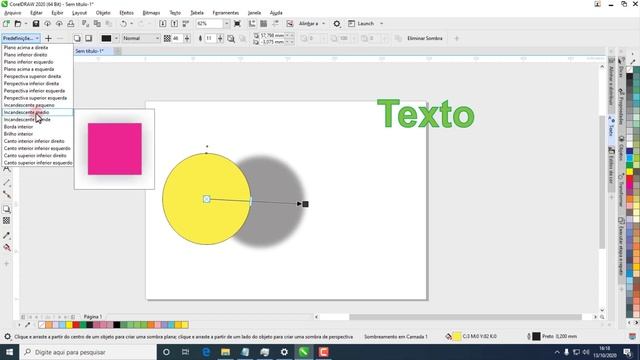640x360 pixels.
Task: Select the Text tool in the toolbox
Action: tap(7, 169)
